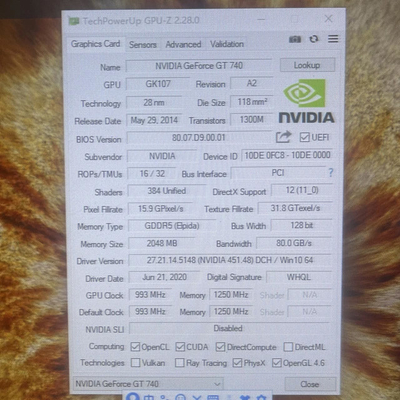Click the Pixel Fillrate field 15.9 GPixel/s
Screen dimensions: 400x400
[161, 209]
